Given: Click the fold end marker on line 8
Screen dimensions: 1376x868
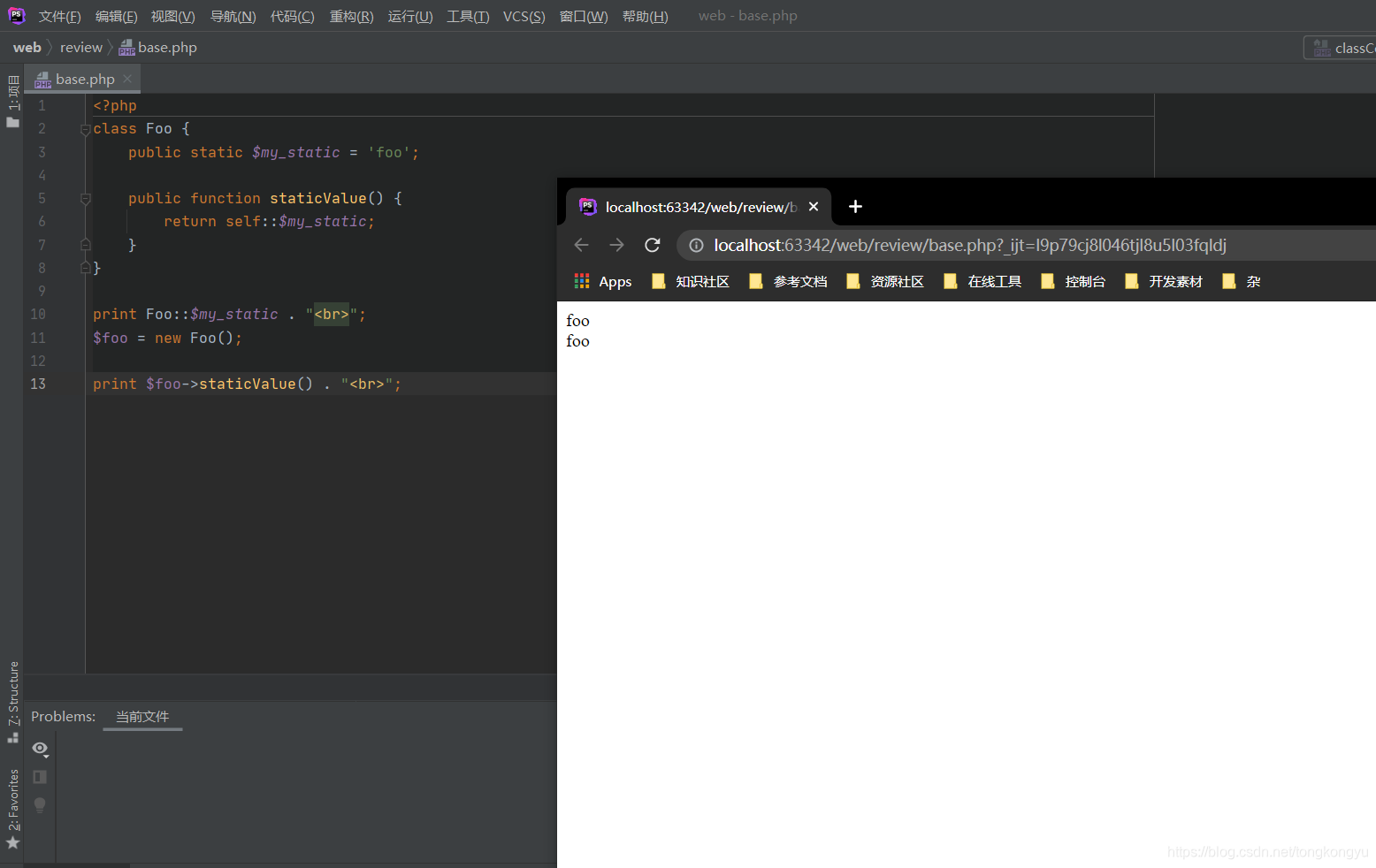Looking at the screenshot, I should pyautogui.click(x=85, y=268).
